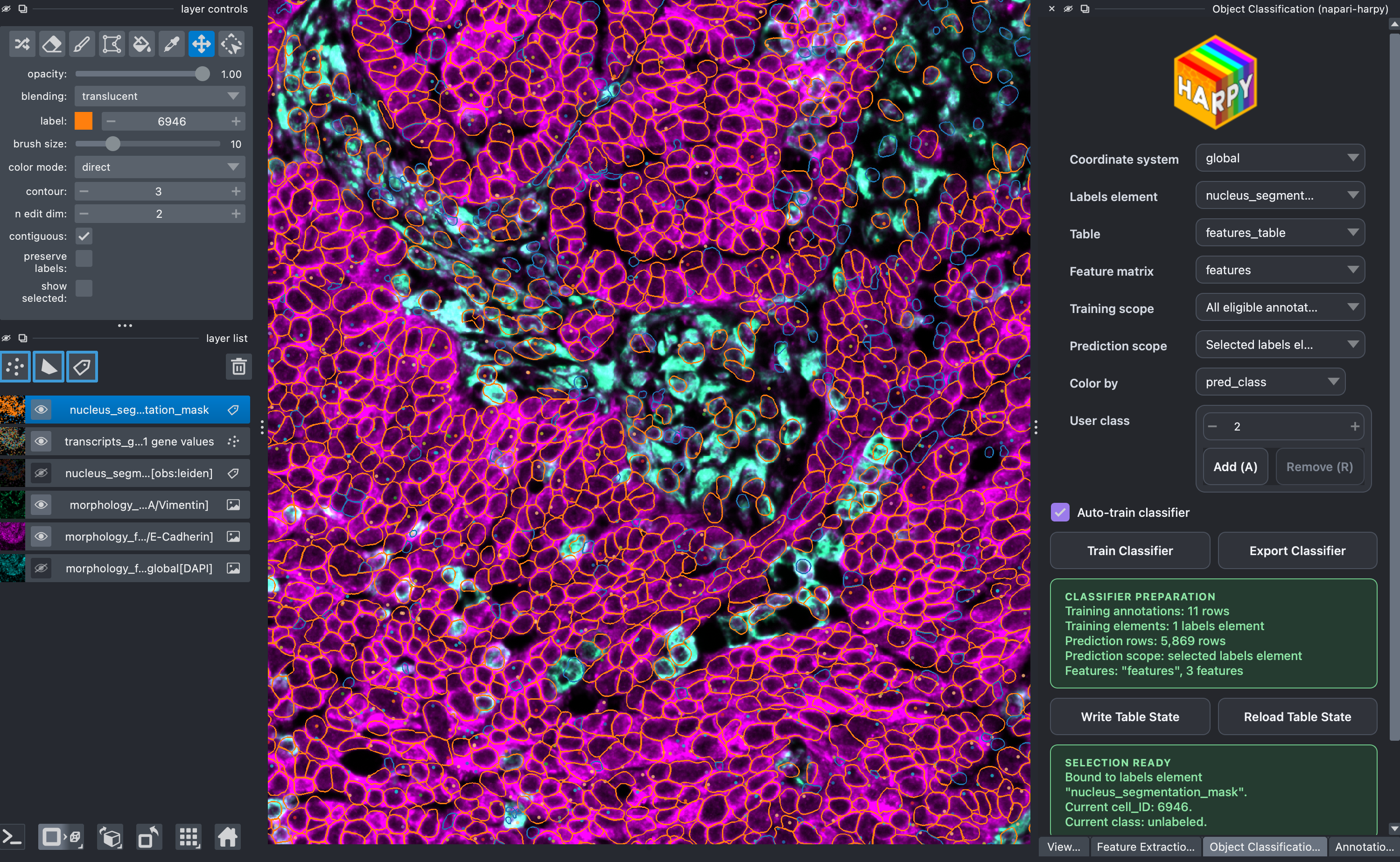Click image icon on DAPI layer

233,568
